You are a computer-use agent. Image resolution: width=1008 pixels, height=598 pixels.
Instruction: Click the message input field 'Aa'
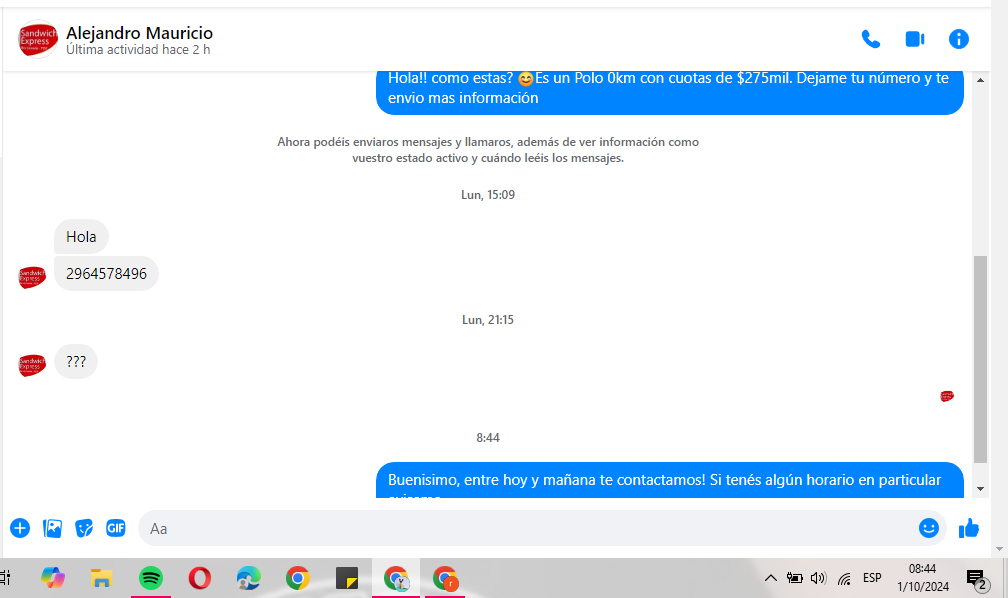(x=527, y=528)
